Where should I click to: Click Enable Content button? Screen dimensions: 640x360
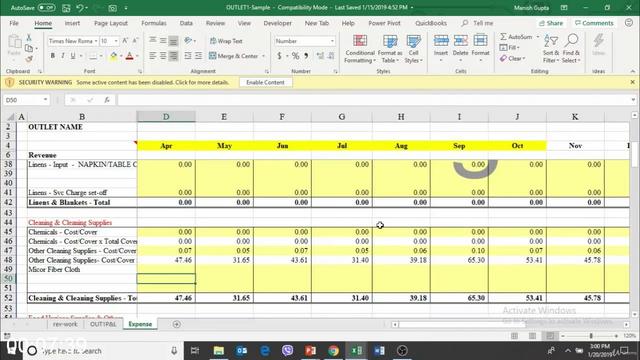tap(265, 82)
